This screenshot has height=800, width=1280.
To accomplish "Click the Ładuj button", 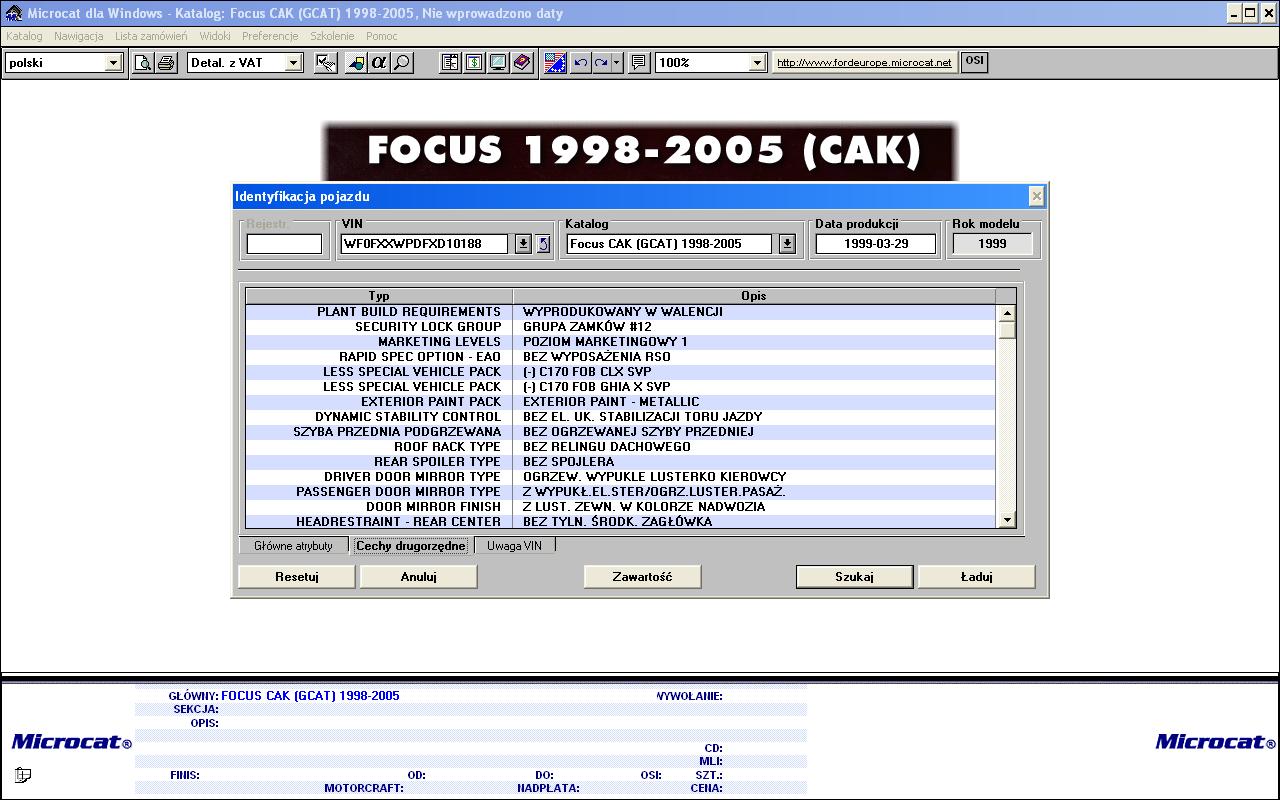I will [976, 577].
